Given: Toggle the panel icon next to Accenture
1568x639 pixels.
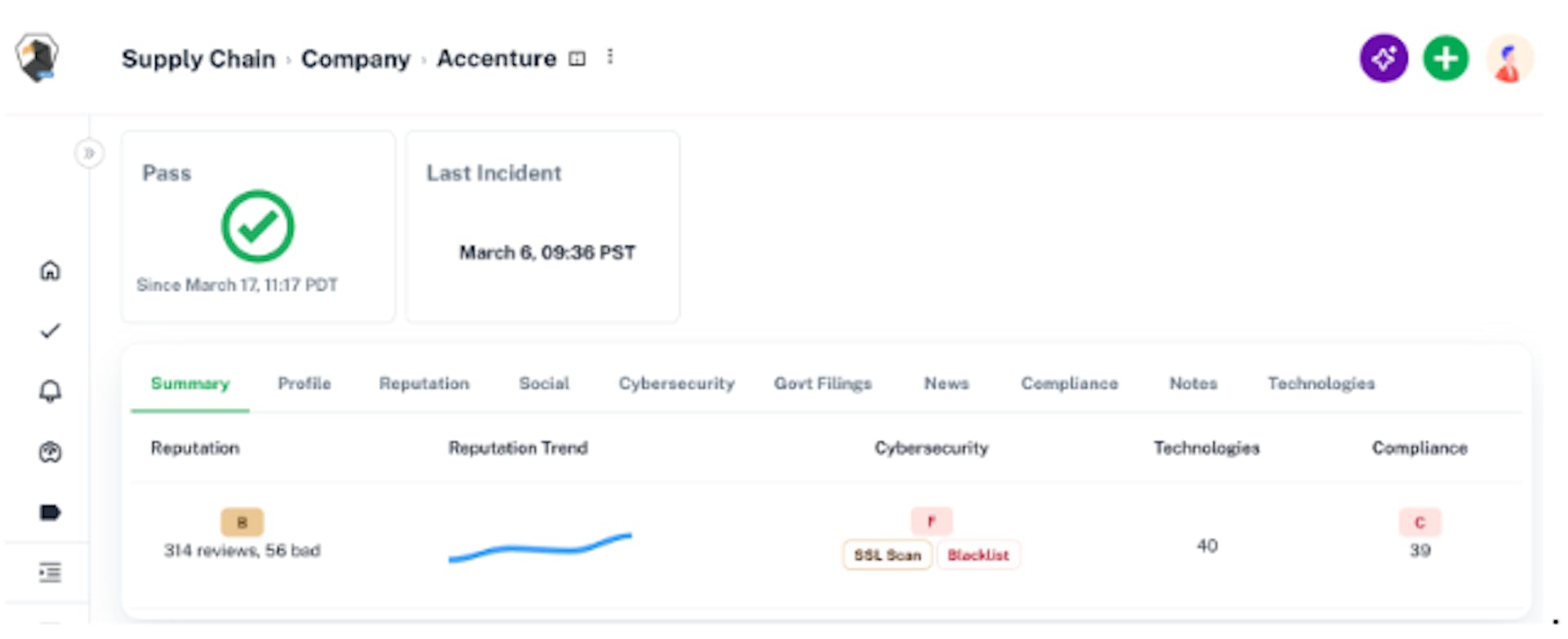Looking at the screenshot, I should (x=577, y=59).
